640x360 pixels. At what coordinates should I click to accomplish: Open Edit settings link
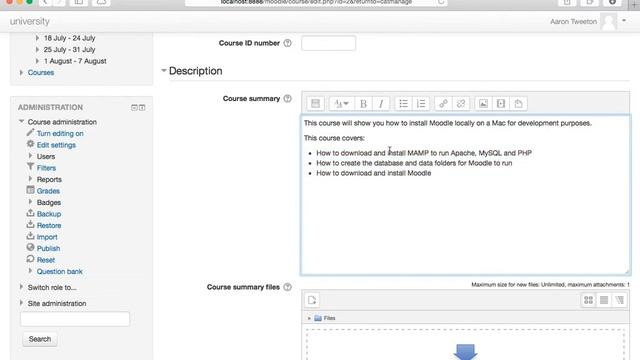56,145
